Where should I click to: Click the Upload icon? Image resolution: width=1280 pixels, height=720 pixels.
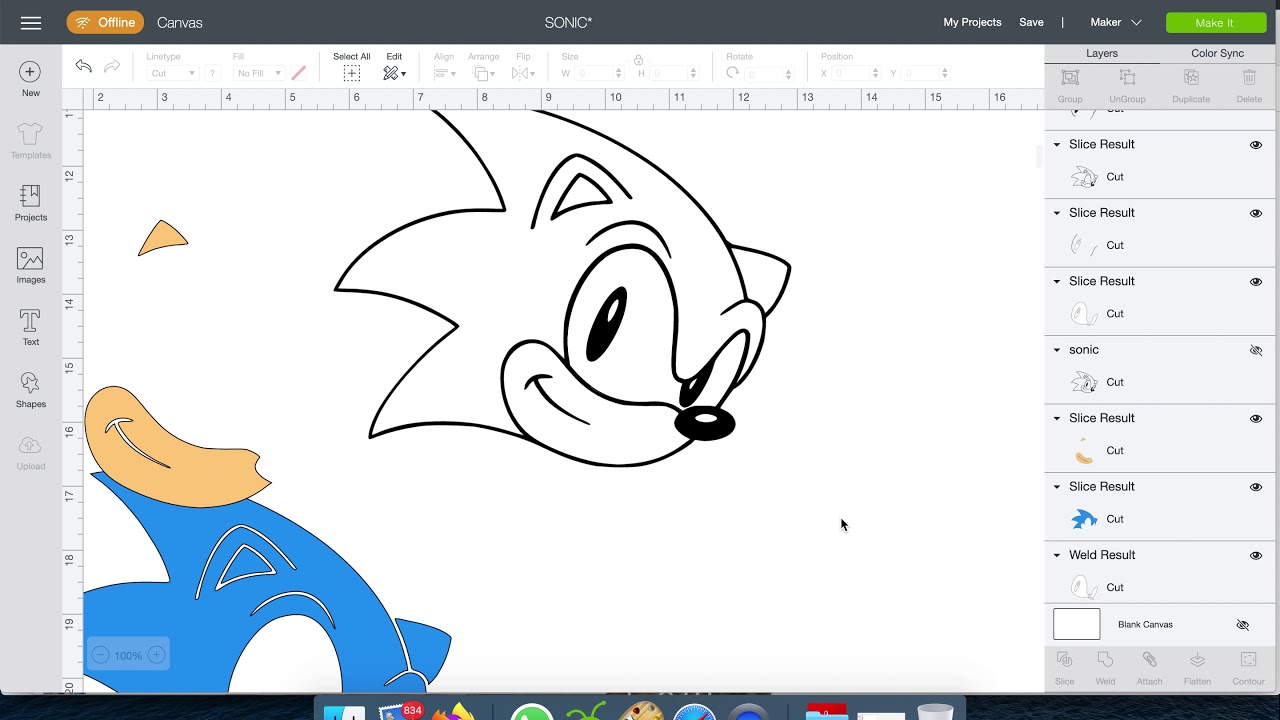click(x=30, y=446)
